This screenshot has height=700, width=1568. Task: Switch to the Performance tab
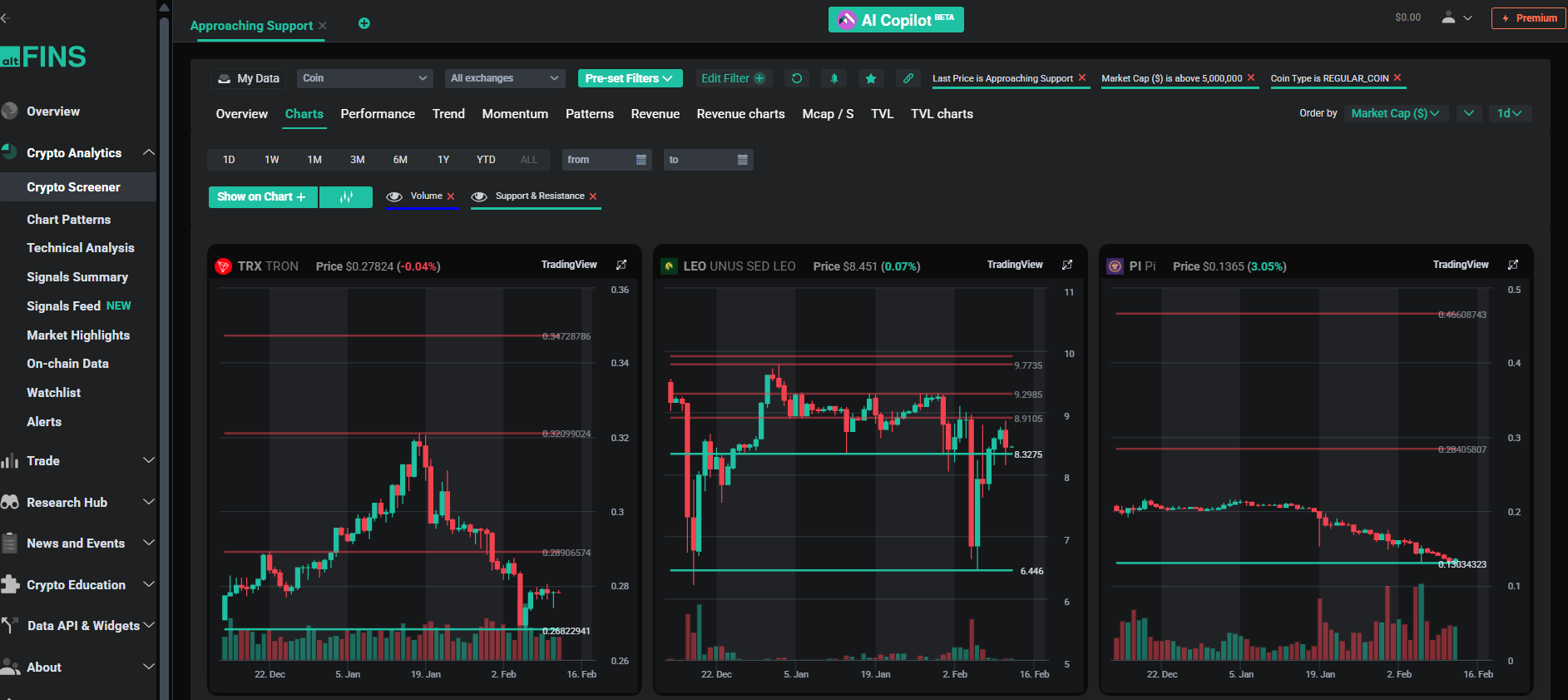[x=378, y=114]
